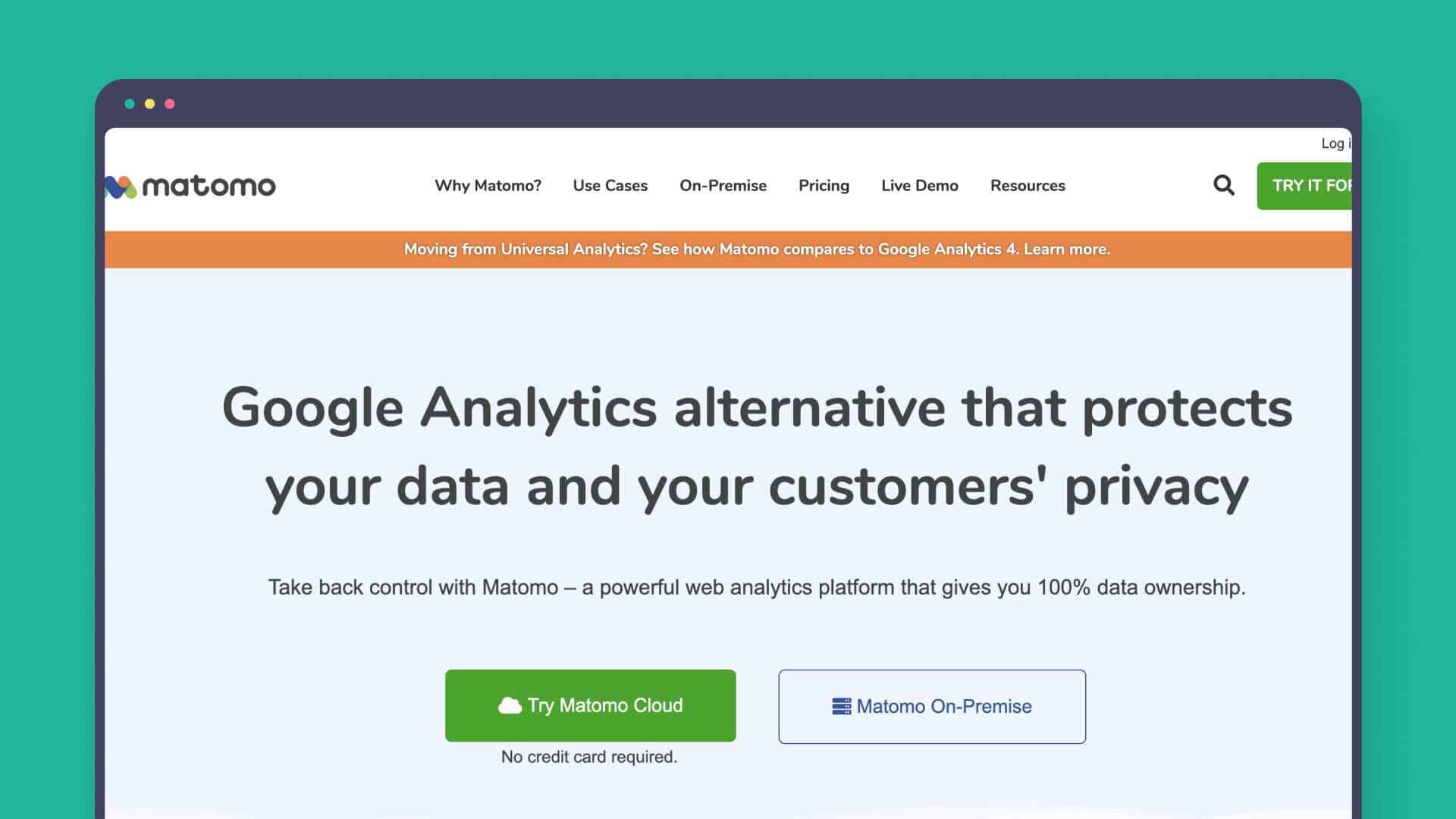The width and height of the screenshot is (1456, 819).
Task: Click the Try Matomo Cloud button
Action: (590, 705)
